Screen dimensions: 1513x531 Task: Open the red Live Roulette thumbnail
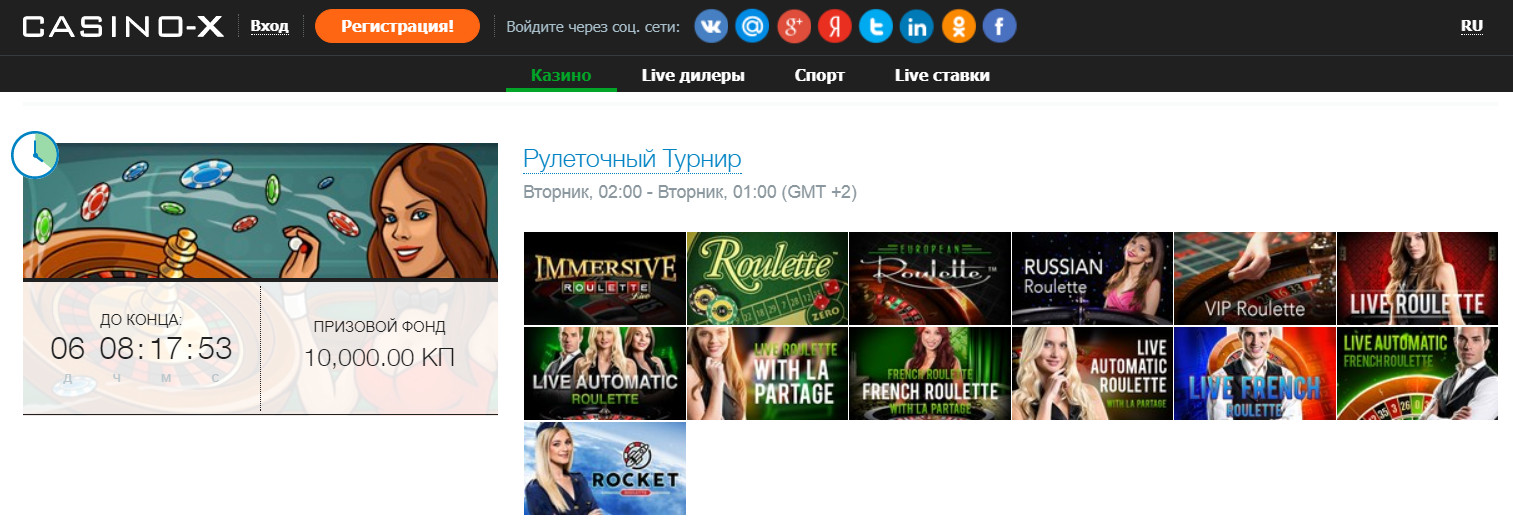coord(1417,278)
